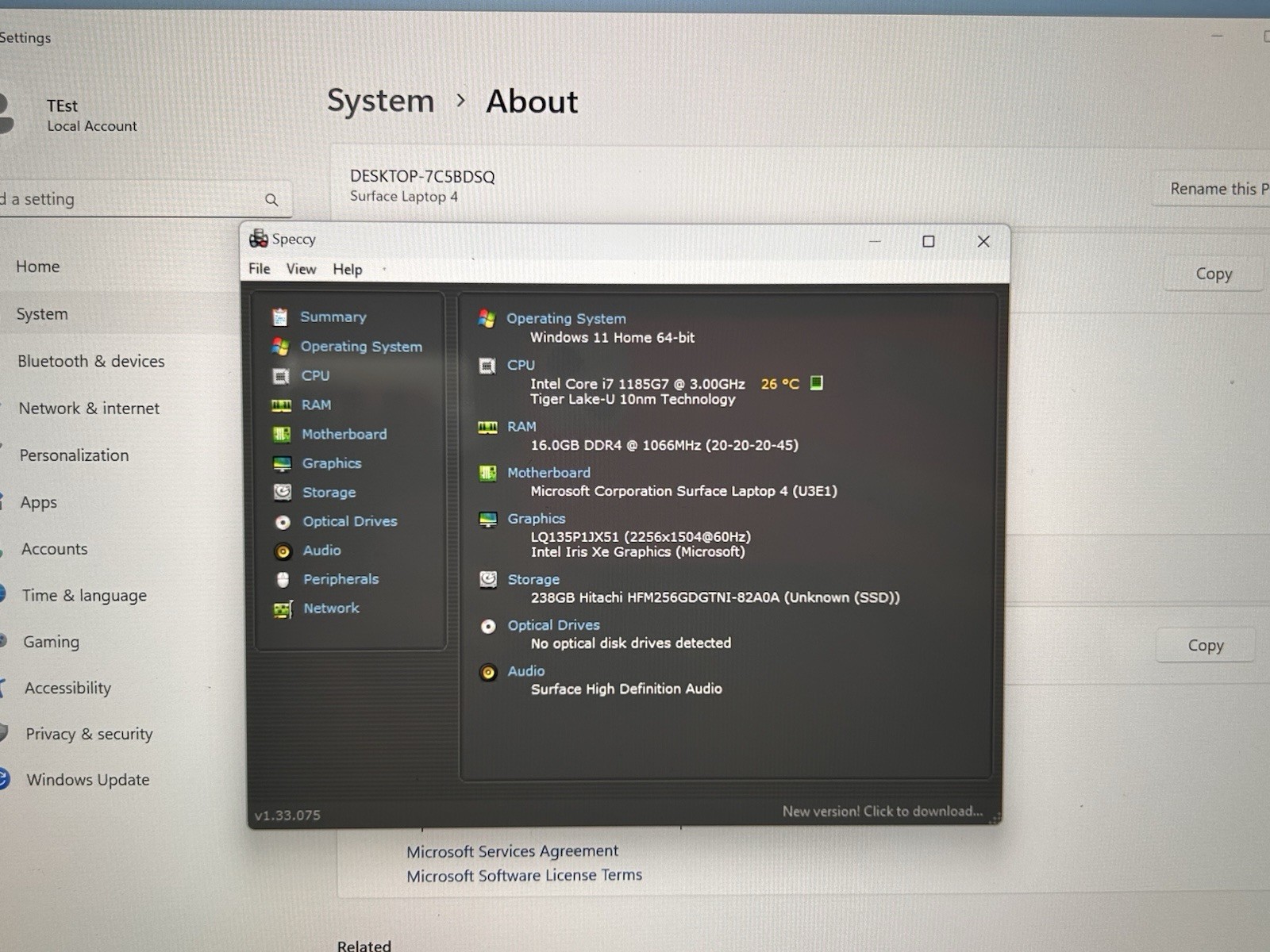This screenshot has width=1270, height=952.
Task: Click the Windows flag icon in summary panel
Action: 487,319
